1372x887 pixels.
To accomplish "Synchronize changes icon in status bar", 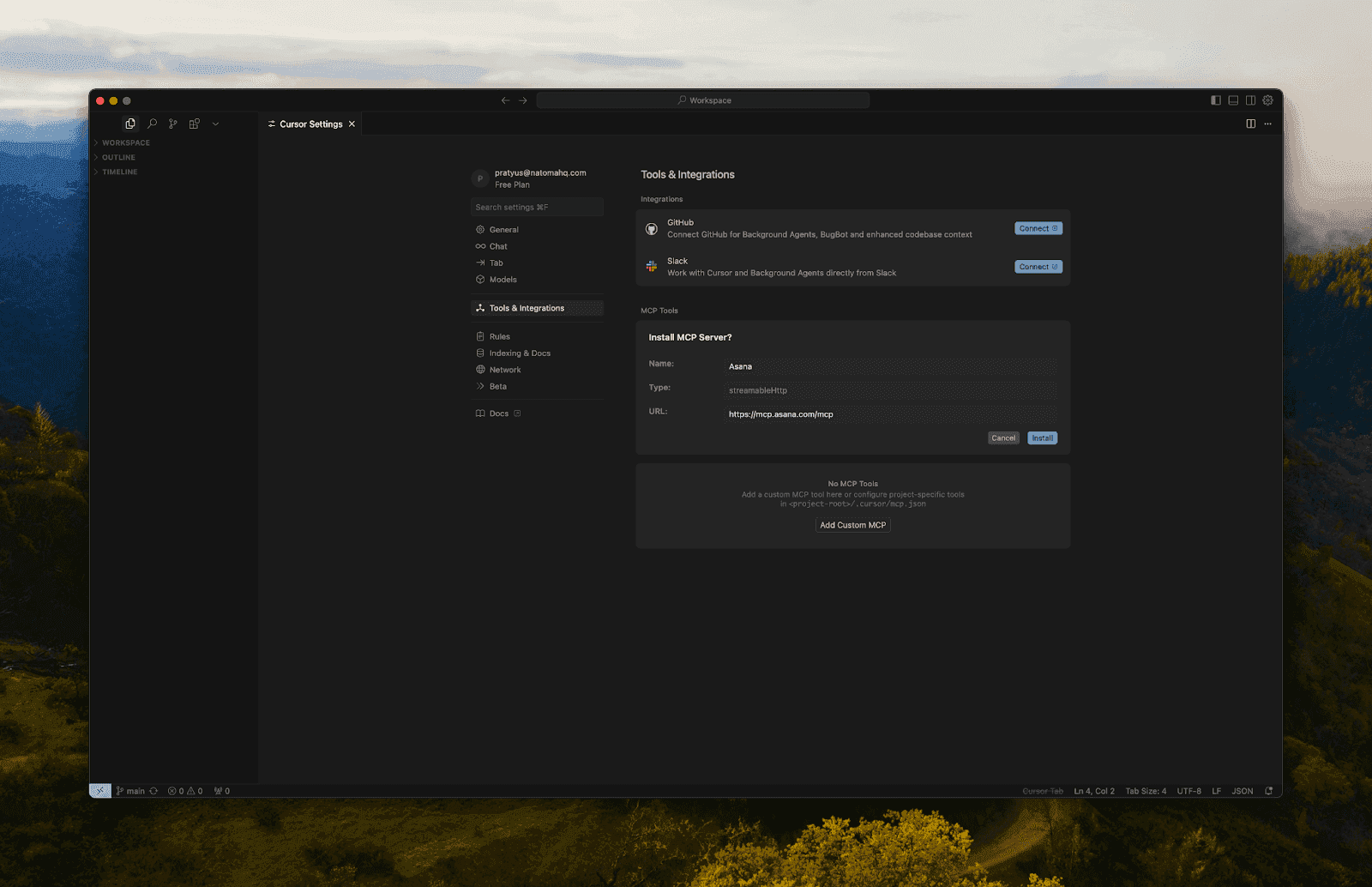I will pos(153,791).
